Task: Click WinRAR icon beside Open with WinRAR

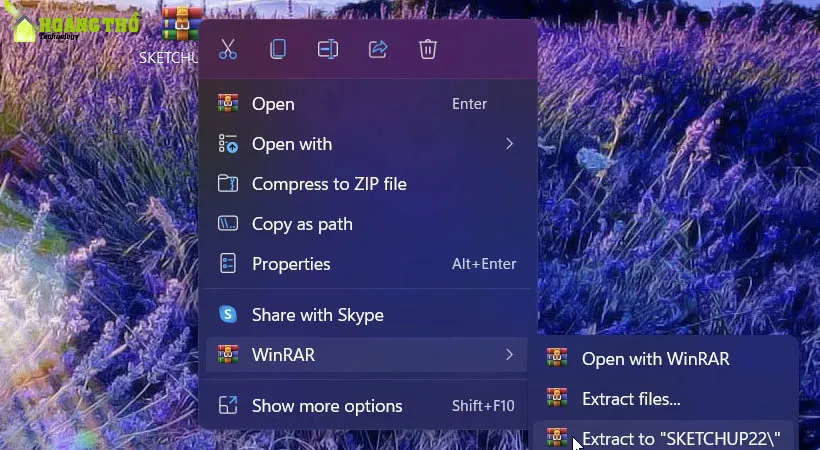Action: (557, 357)
